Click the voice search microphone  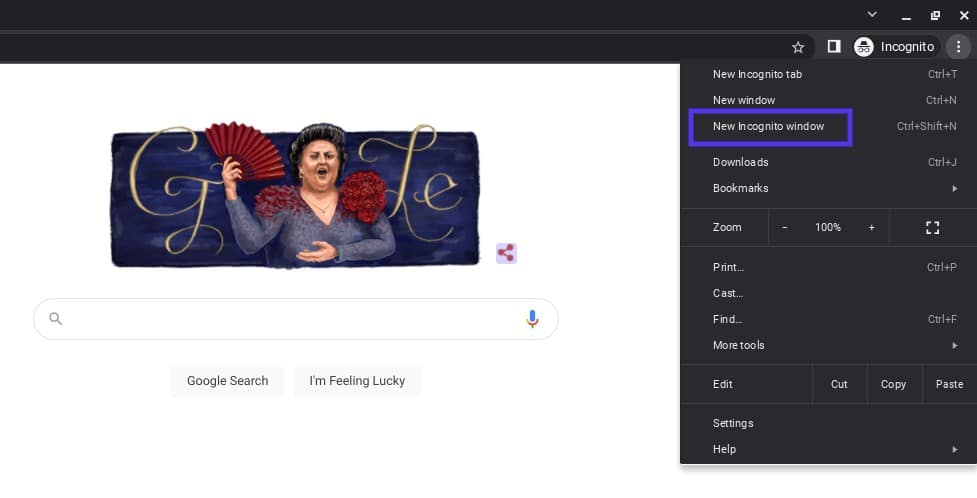[532, 319]
